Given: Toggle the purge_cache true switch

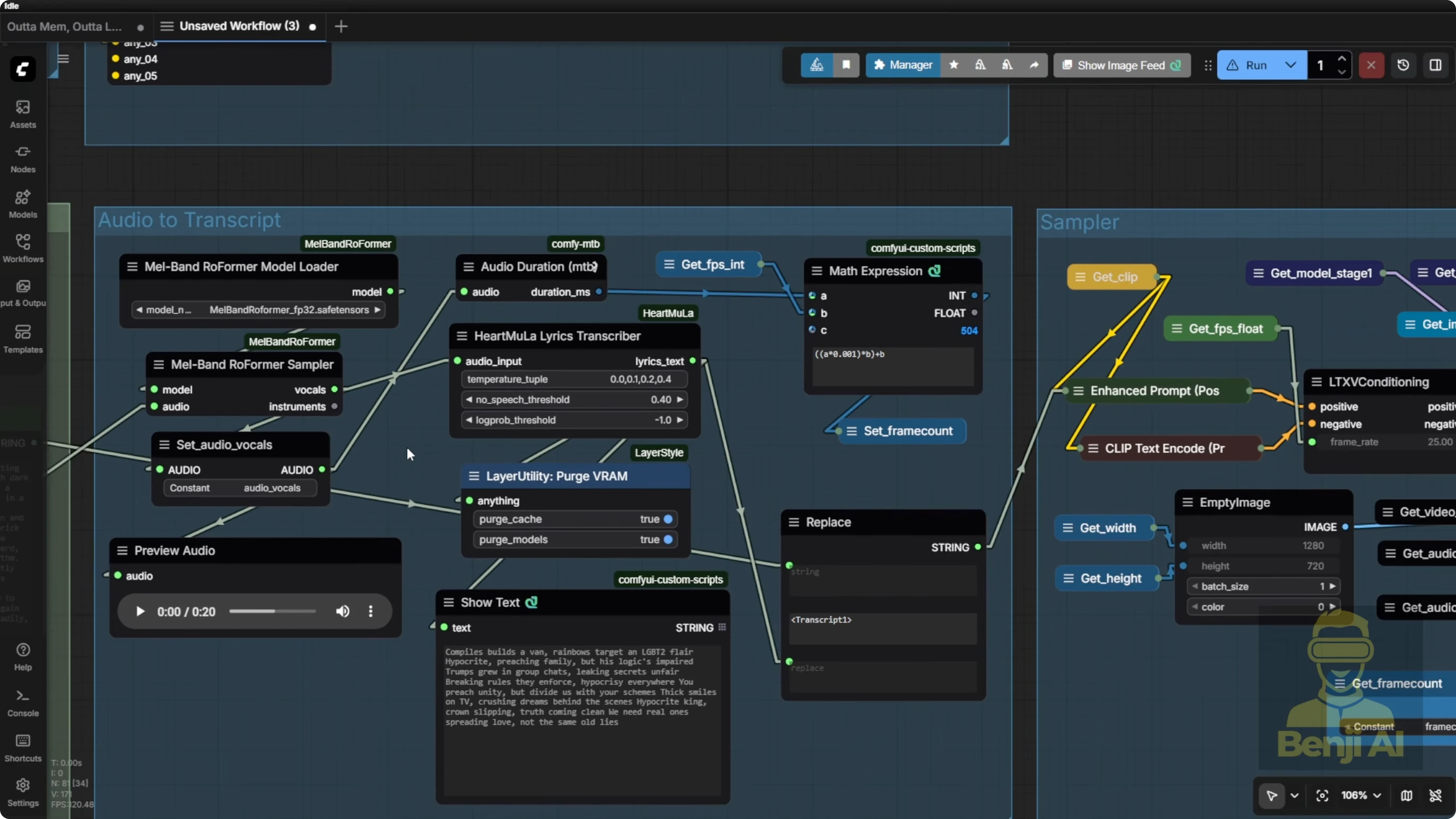Looking at the screenshot, I should [x=668, y=519].
